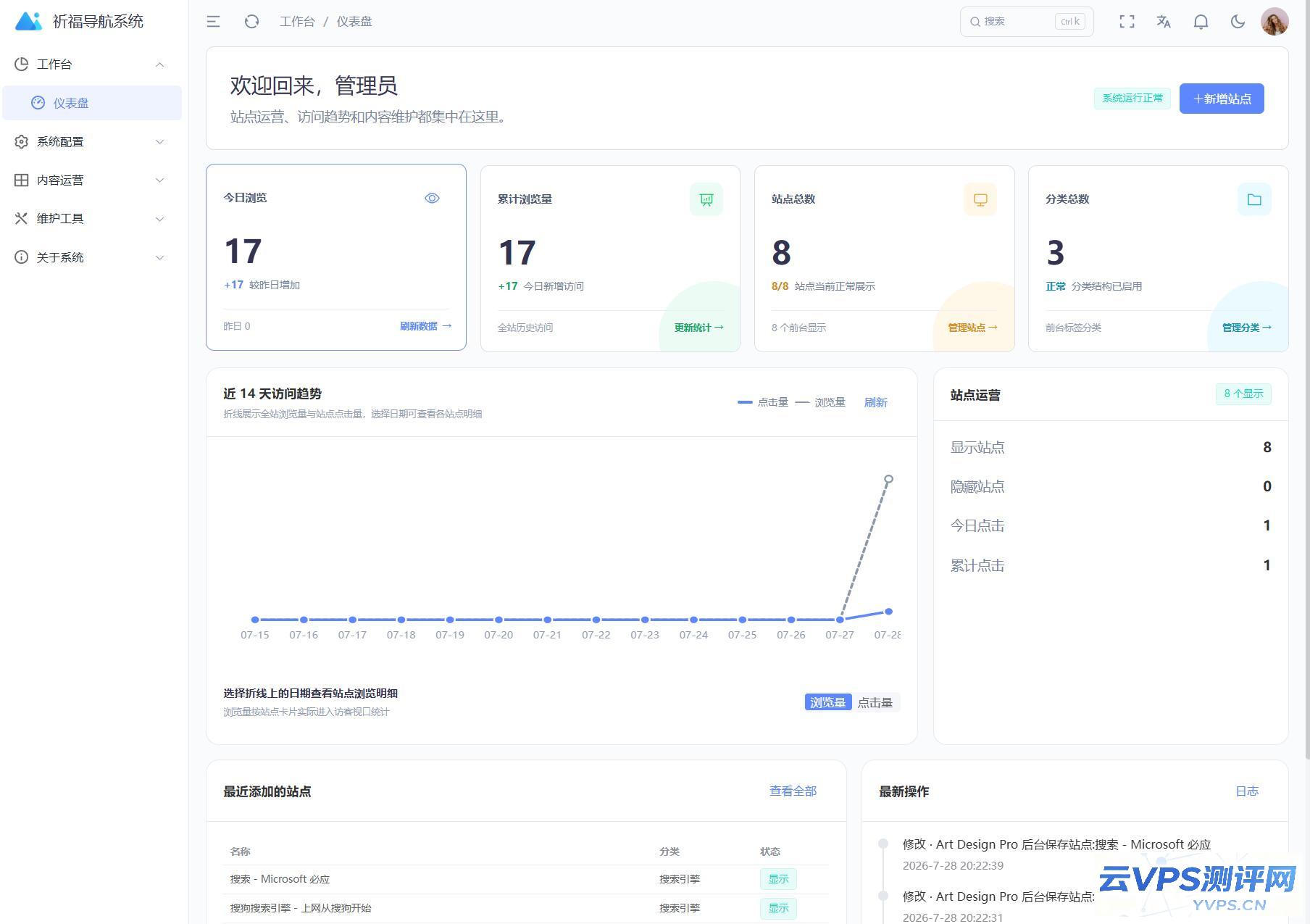This screenshot has height=924, width=1310.
Task: Open the 内容运营 menu
Action: point(92,180)
